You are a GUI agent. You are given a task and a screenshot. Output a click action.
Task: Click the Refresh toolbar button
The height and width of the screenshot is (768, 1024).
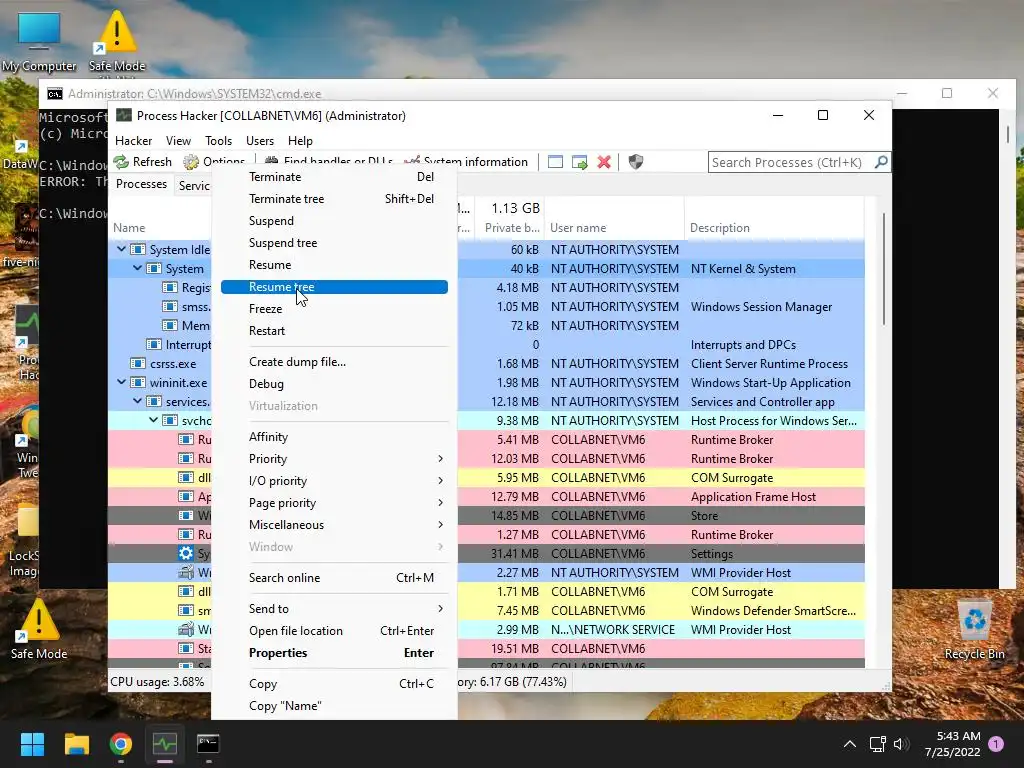142,162
